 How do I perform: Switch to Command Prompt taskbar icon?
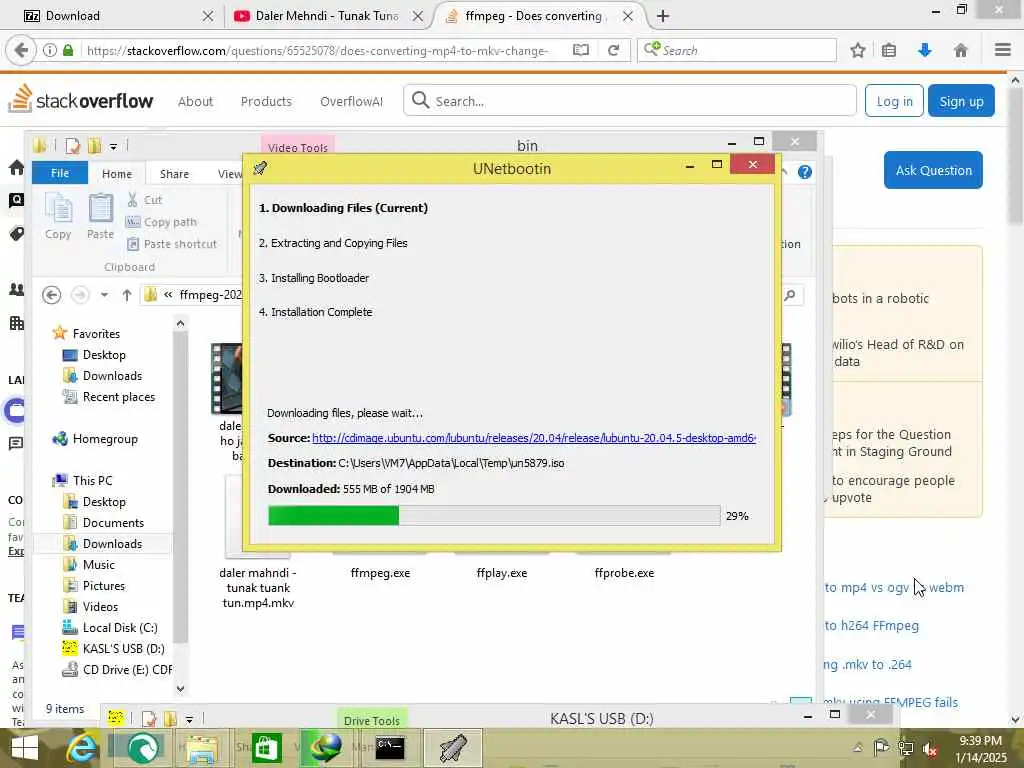390,748
